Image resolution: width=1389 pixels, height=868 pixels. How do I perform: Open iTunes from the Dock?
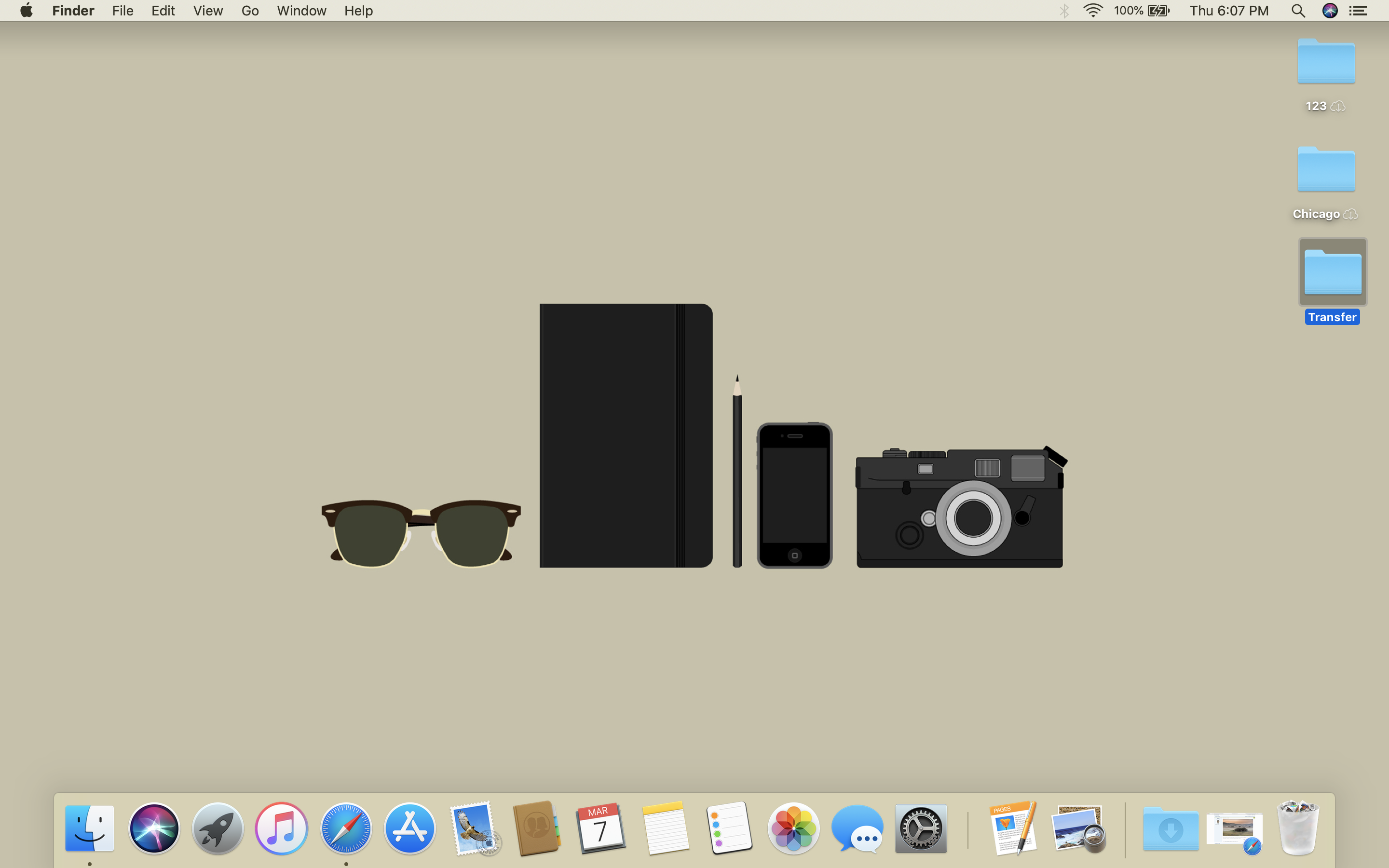[x=281, y=828]
